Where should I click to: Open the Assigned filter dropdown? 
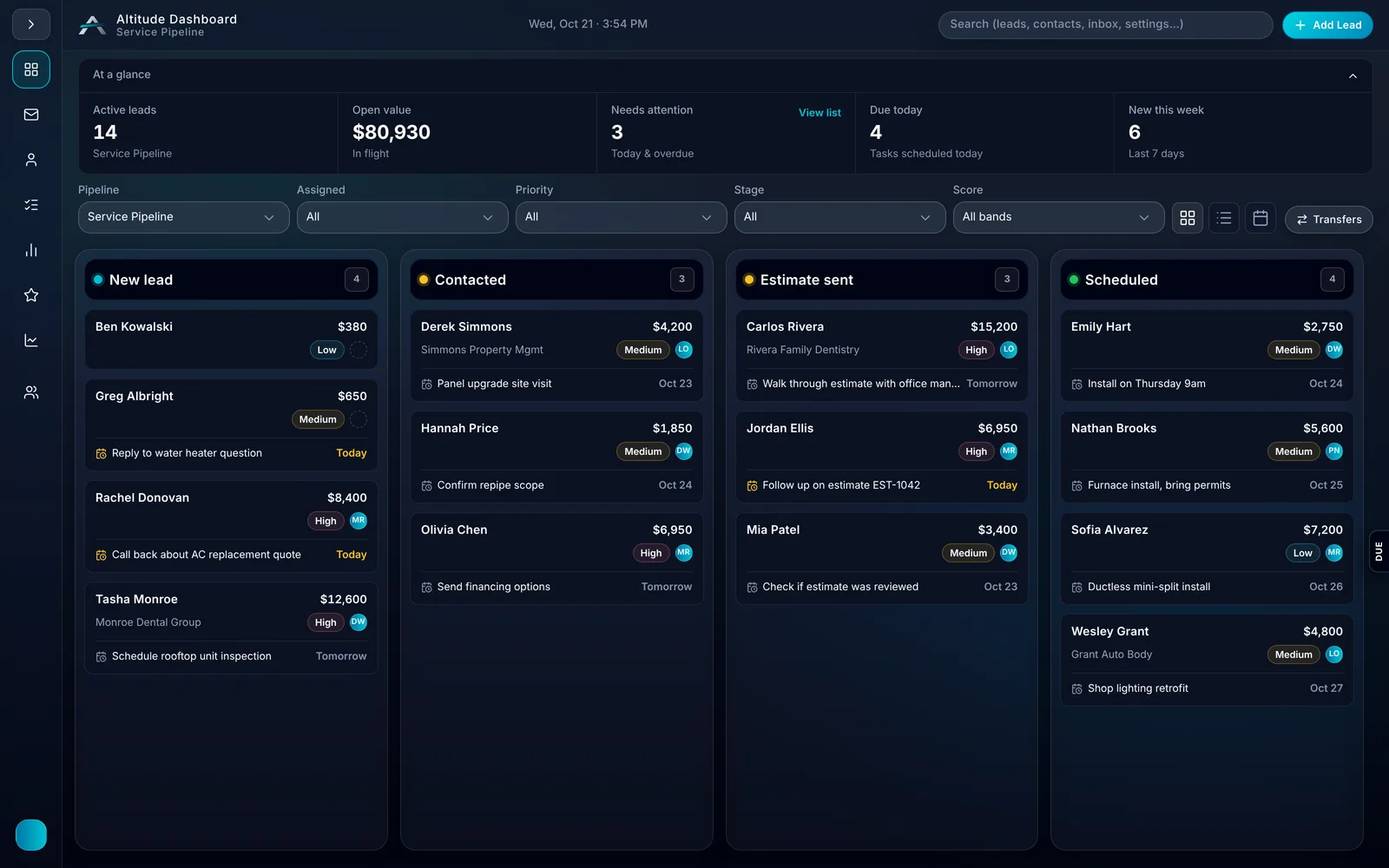click(x=402, y=217)
